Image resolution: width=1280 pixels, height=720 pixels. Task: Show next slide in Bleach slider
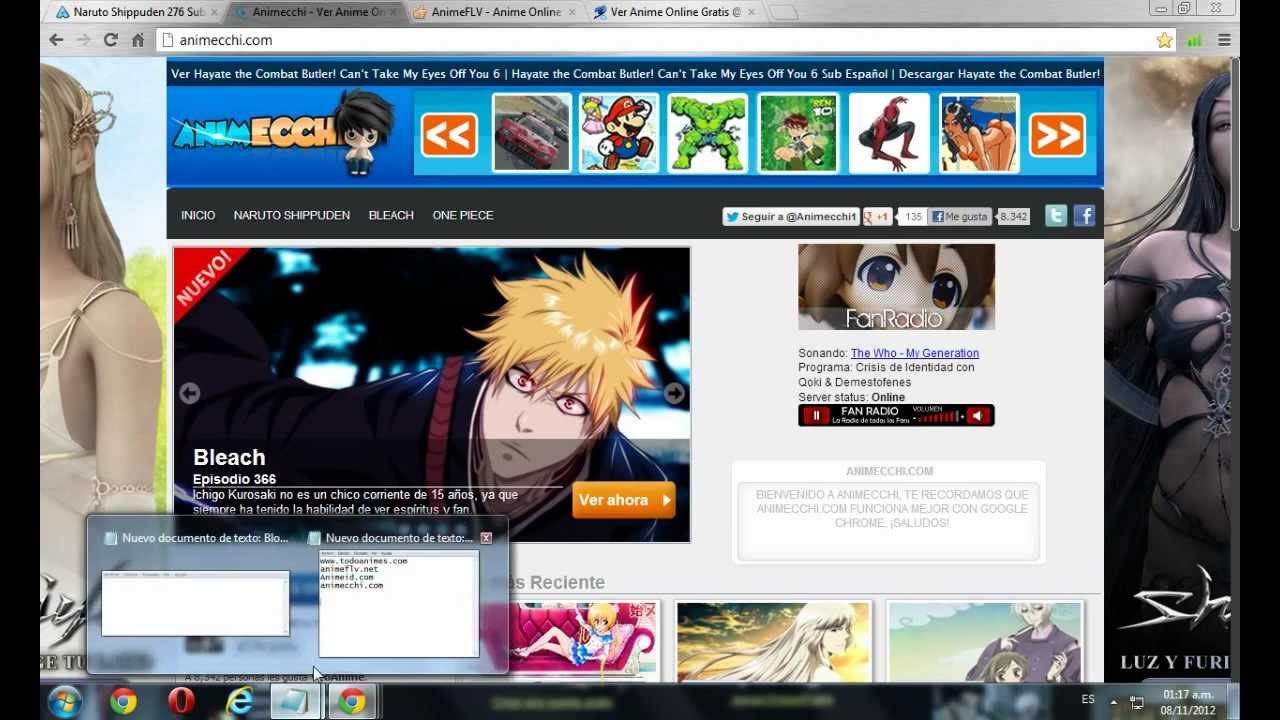[675, 393]
